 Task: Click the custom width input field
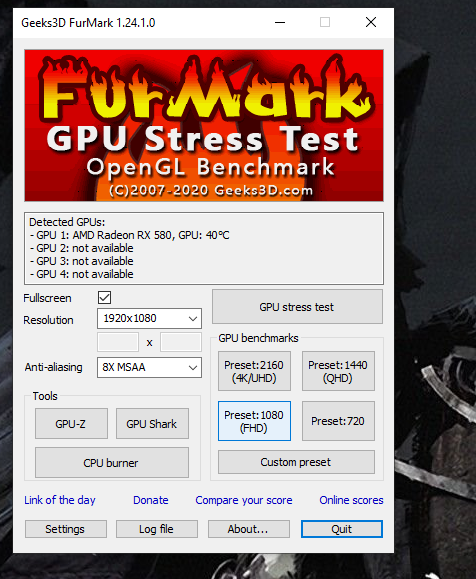pos(118,342)
